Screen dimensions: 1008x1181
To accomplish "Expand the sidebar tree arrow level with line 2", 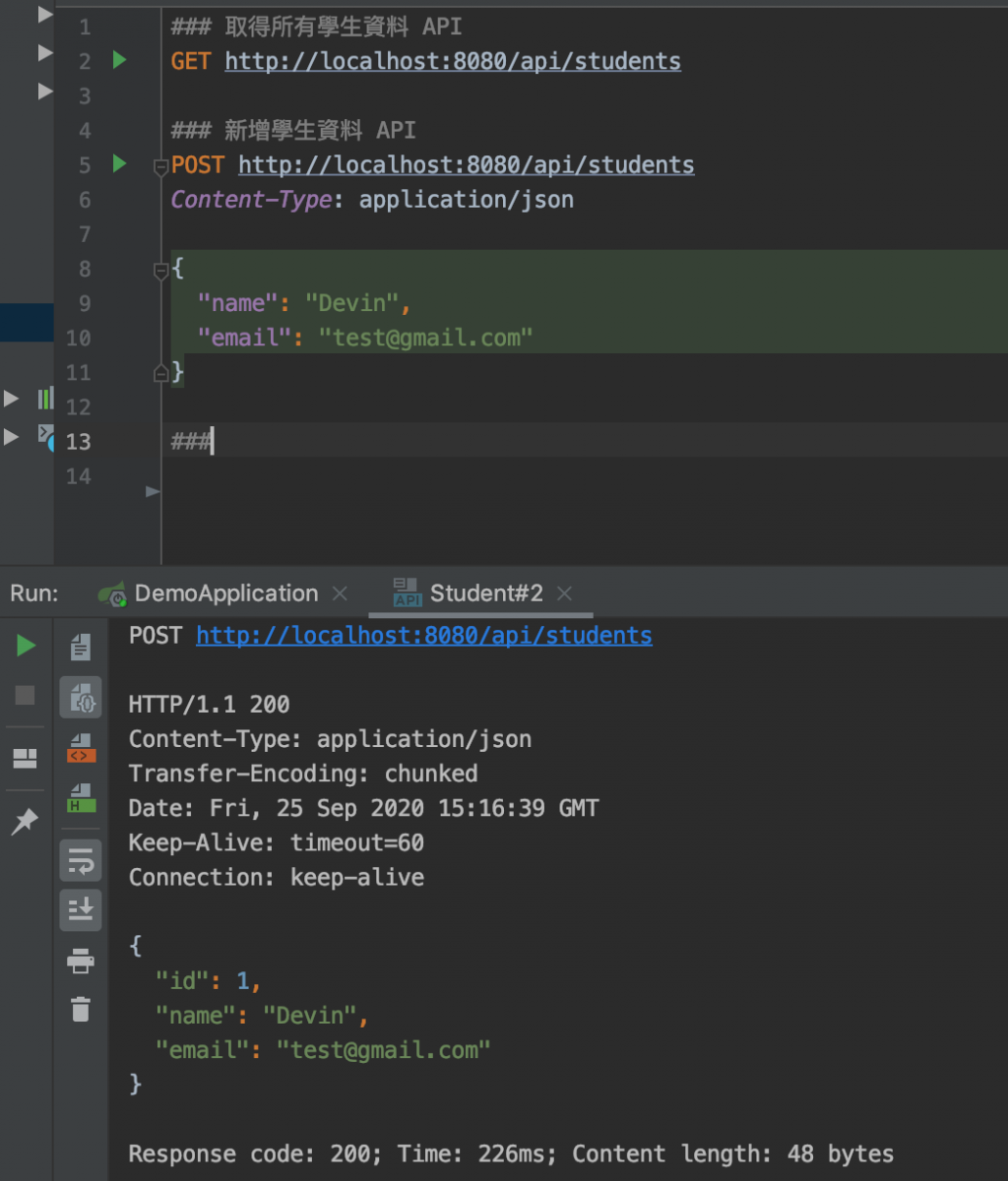I will click(45, 52).
